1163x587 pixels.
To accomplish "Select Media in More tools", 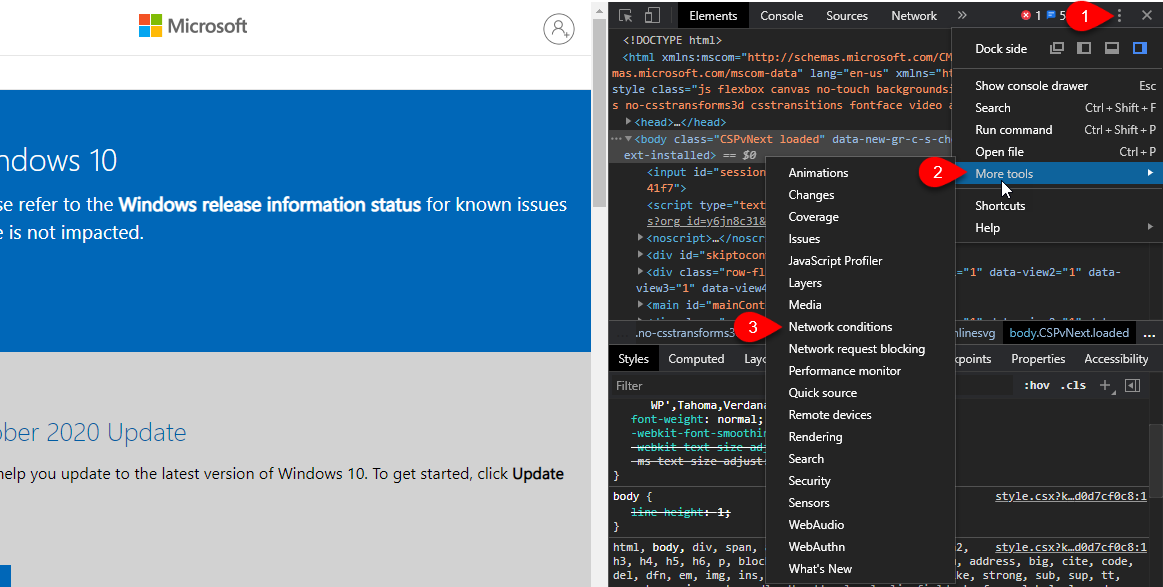I will pyautogui.click(x=860, y=305).
